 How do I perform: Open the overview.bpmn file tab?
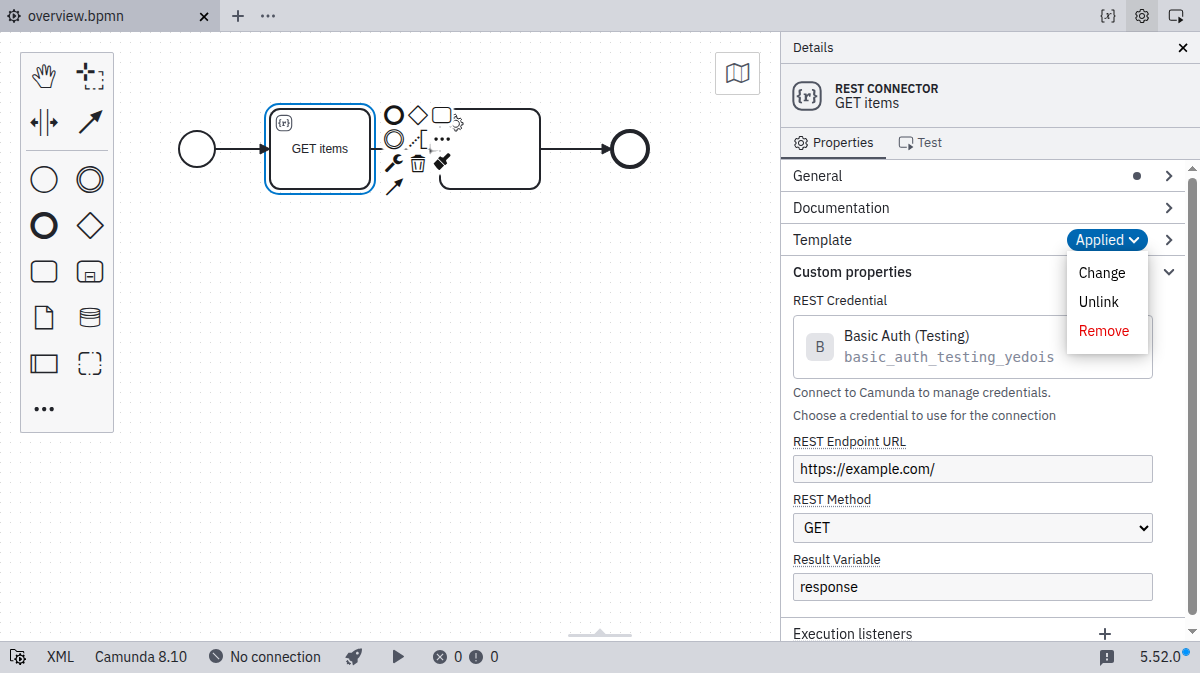pyautogui.click(x=110, y=16)
